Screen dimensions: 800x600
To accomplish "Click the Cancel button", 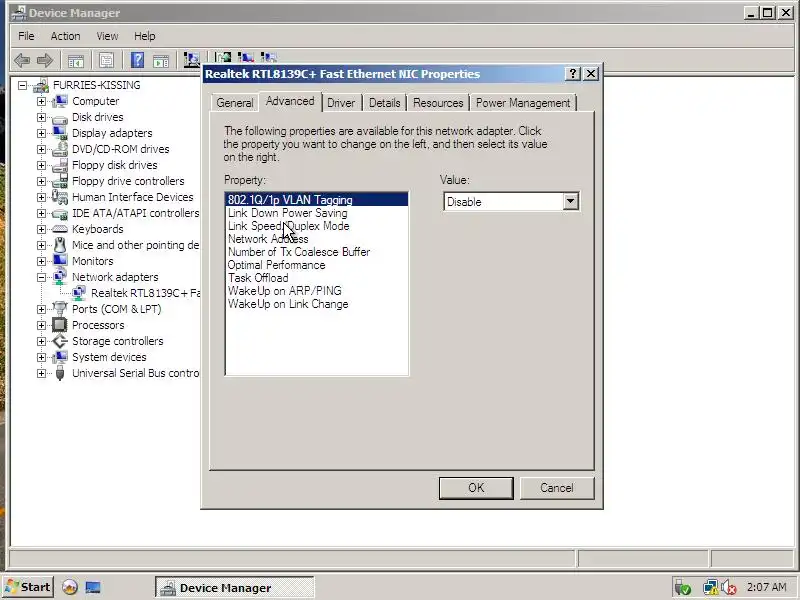I will click(557, 488).
